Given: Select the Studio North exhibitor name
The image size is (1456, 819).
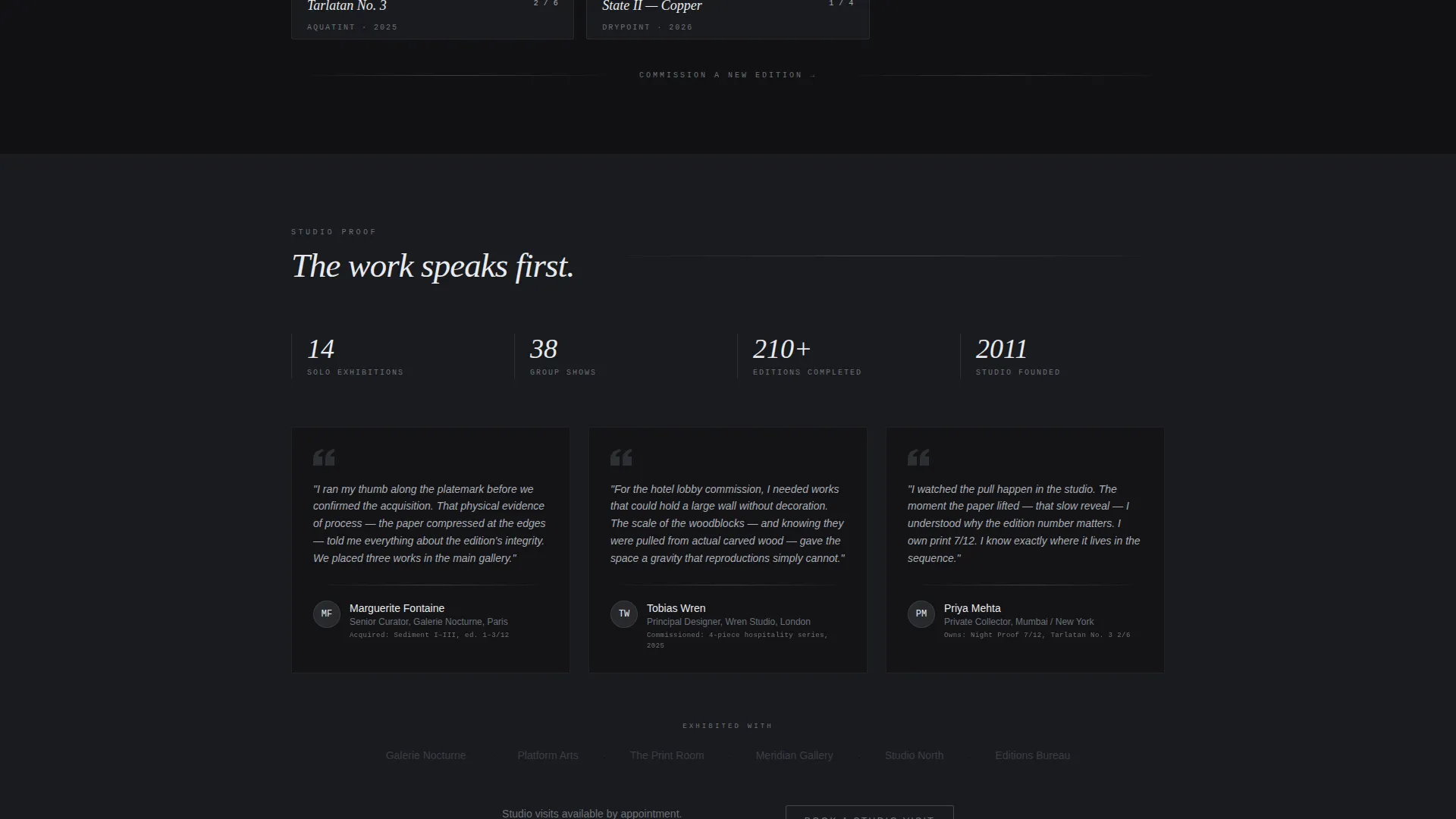Looking at the screenshot, I should 914,755.
